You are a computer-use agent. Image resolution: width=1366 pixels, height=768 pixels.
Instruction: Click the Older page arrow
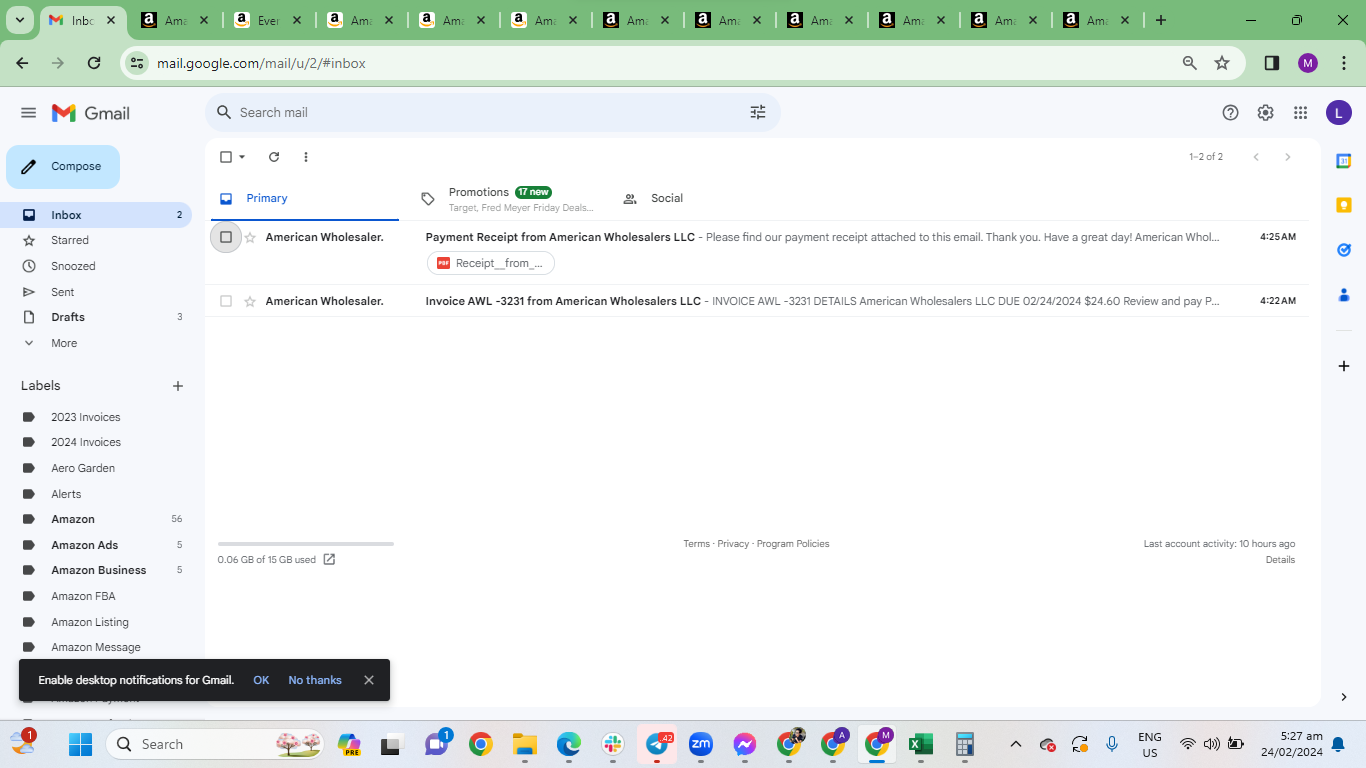click(x=1288, y=157)
